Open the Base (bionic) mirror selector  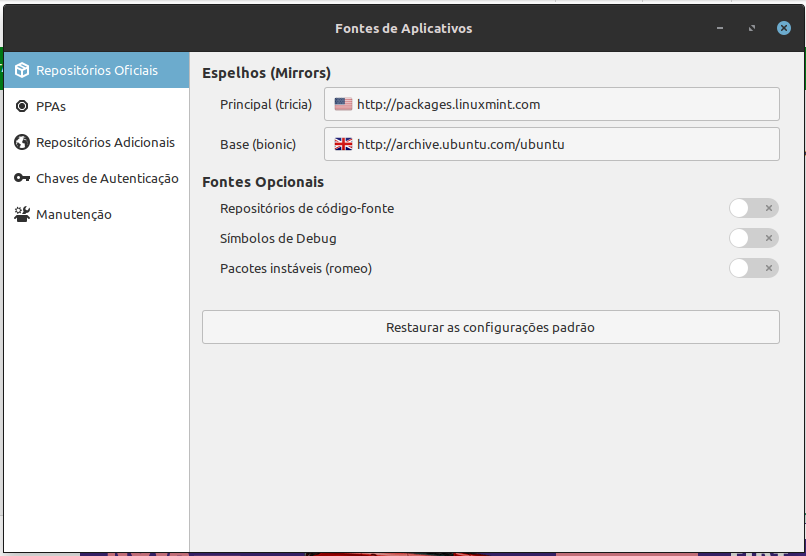(552, 144)
